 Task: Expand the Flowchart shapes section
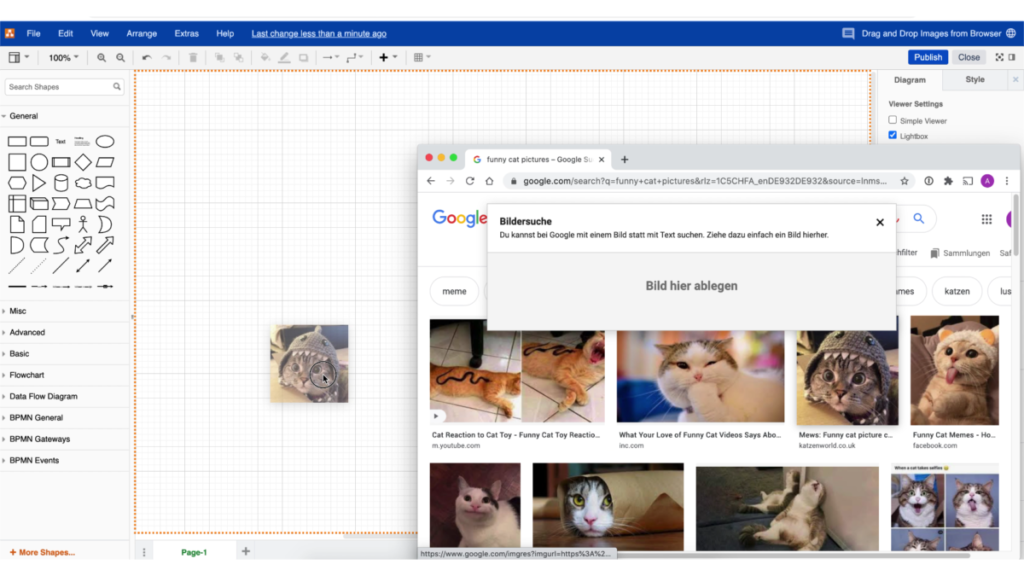click(x=27, y=375)
